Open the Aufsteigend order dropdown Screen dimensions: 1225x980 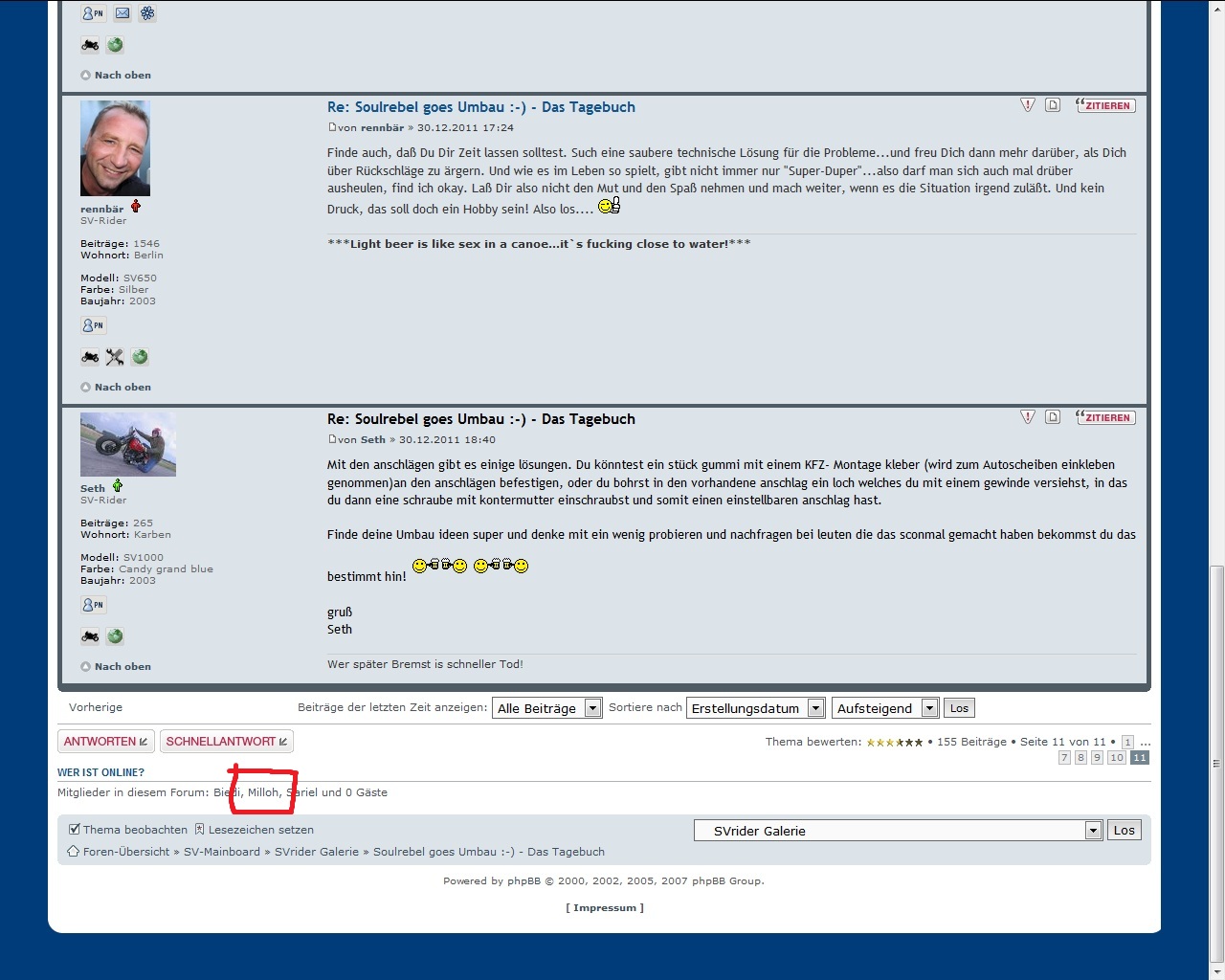pos(885,708)
